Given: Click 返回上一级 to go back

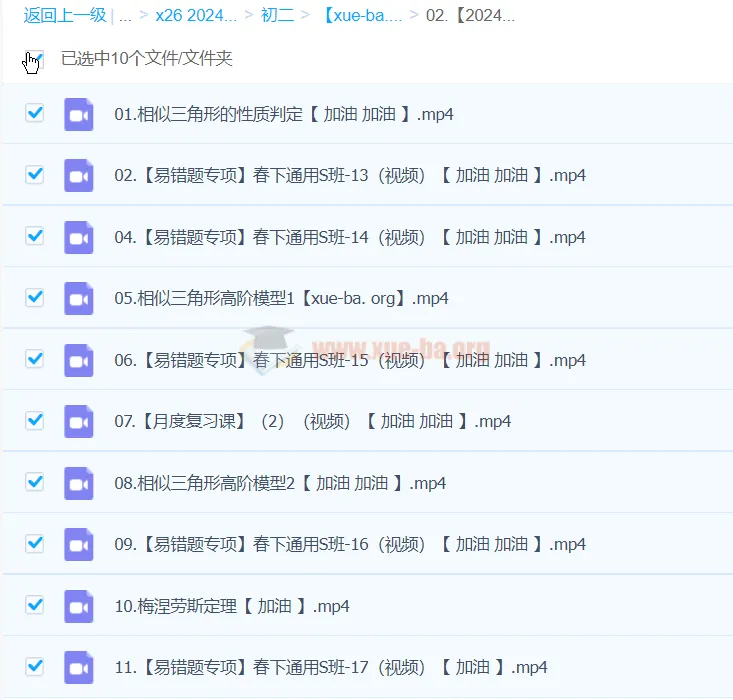Looking at the screenshot, I should pos(65,15).
